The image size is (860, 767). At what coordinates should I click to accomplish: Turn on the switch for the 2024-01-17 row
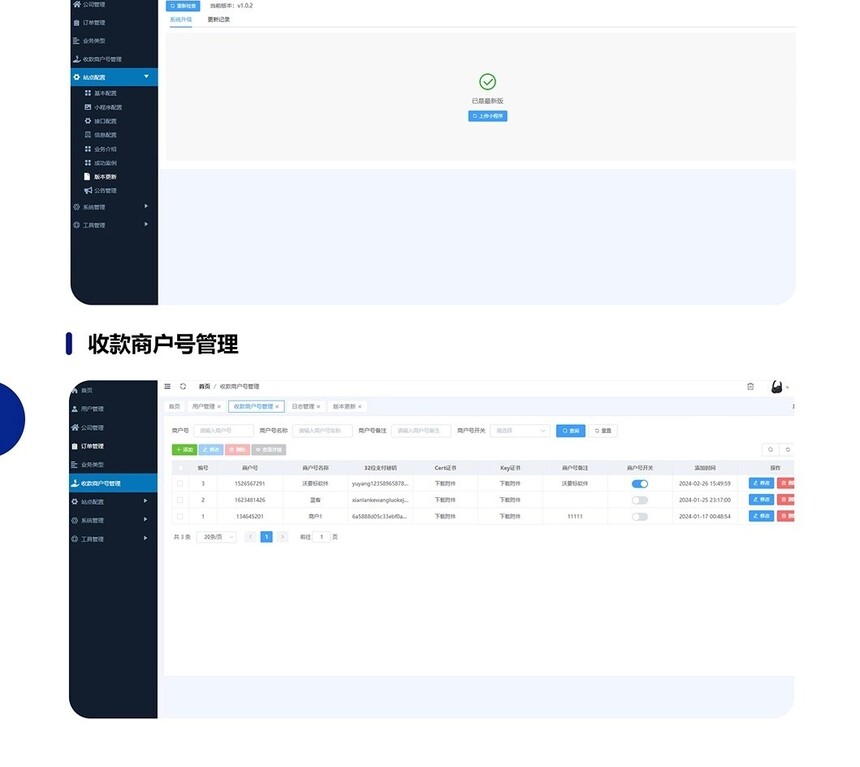tap(640, 516)
